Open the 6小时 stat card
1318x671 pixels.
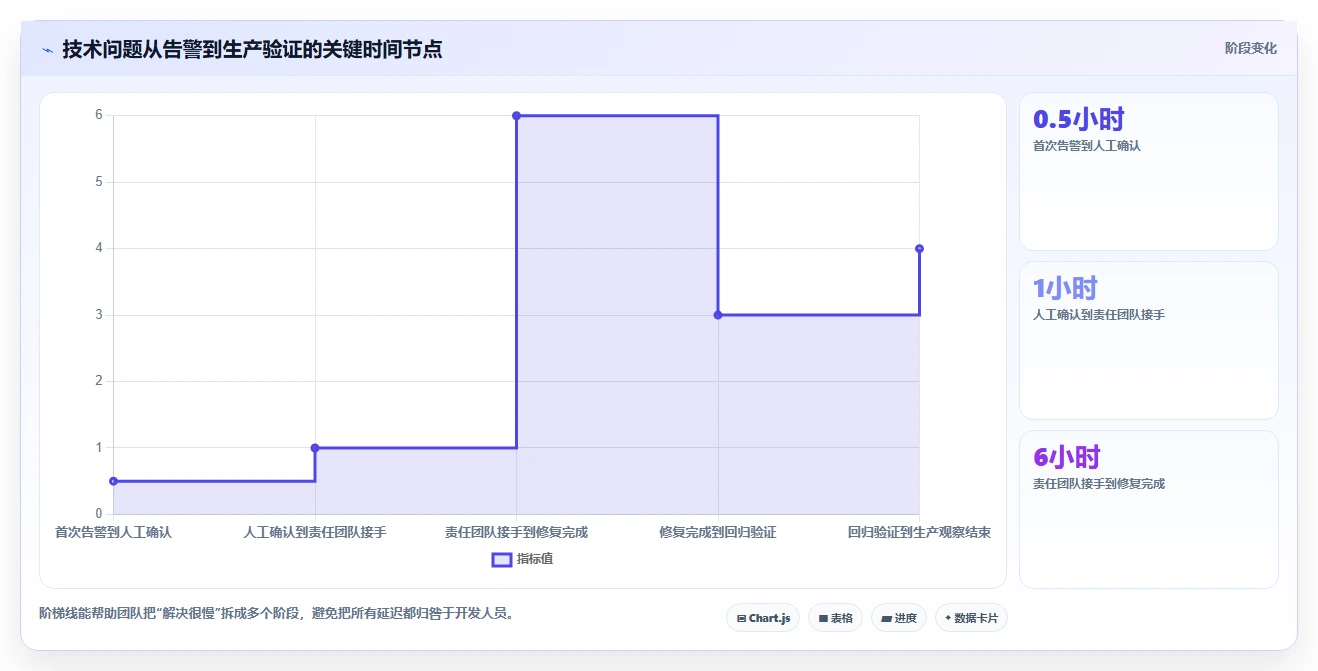tap(1148, 509)
